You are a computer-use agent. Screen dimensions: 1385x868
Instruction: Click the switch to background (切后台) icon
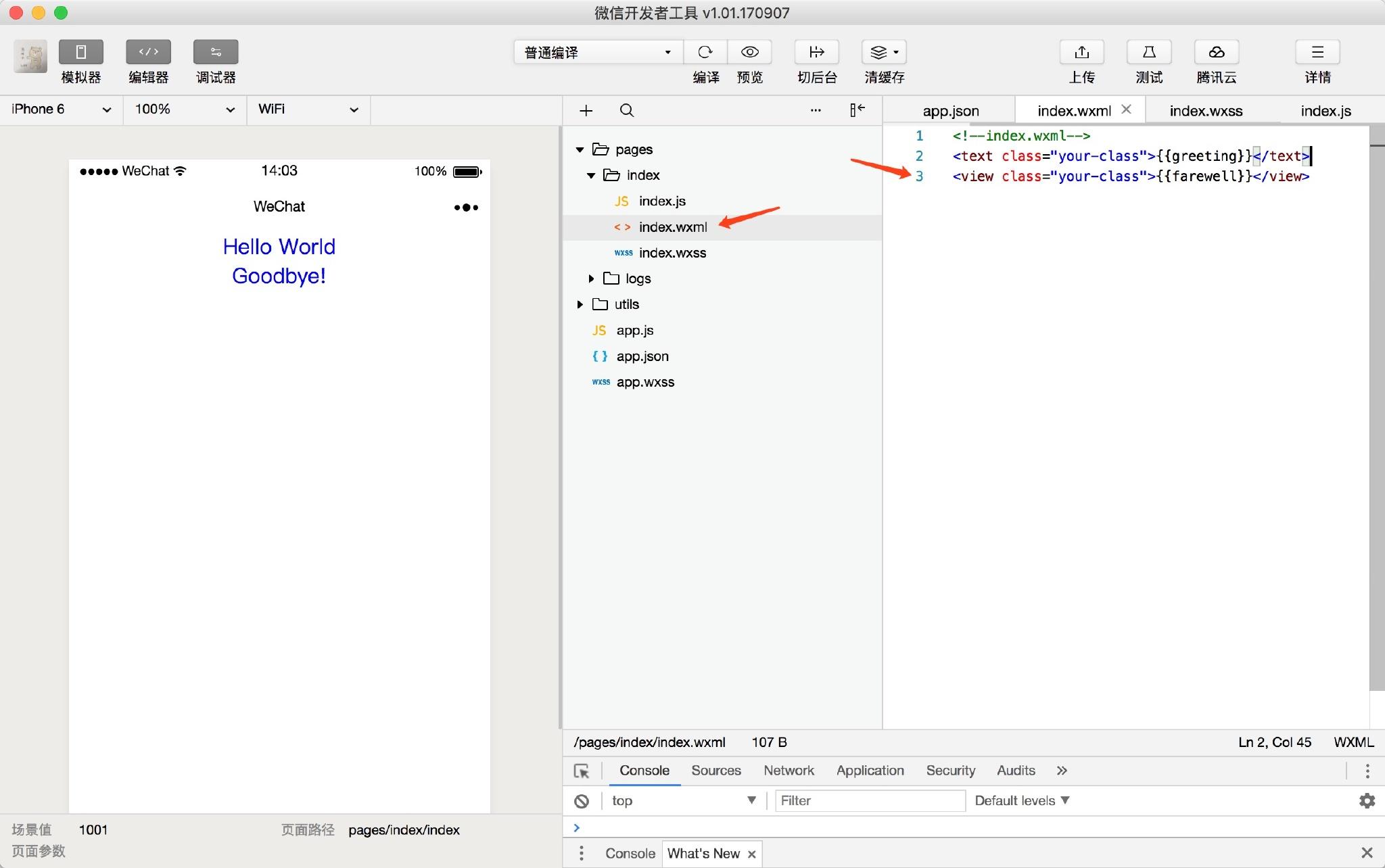click(x=817, y=52)
